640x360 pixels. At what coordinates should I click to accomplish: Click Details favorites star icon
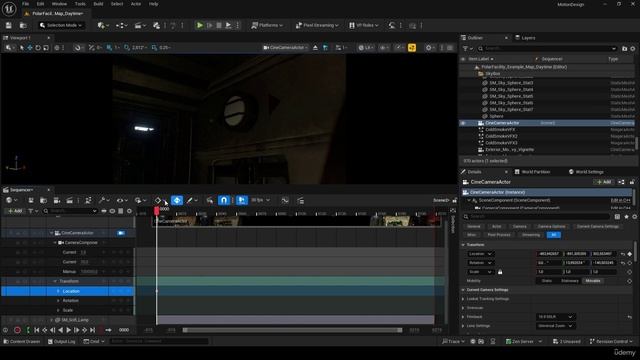(627, 217)
